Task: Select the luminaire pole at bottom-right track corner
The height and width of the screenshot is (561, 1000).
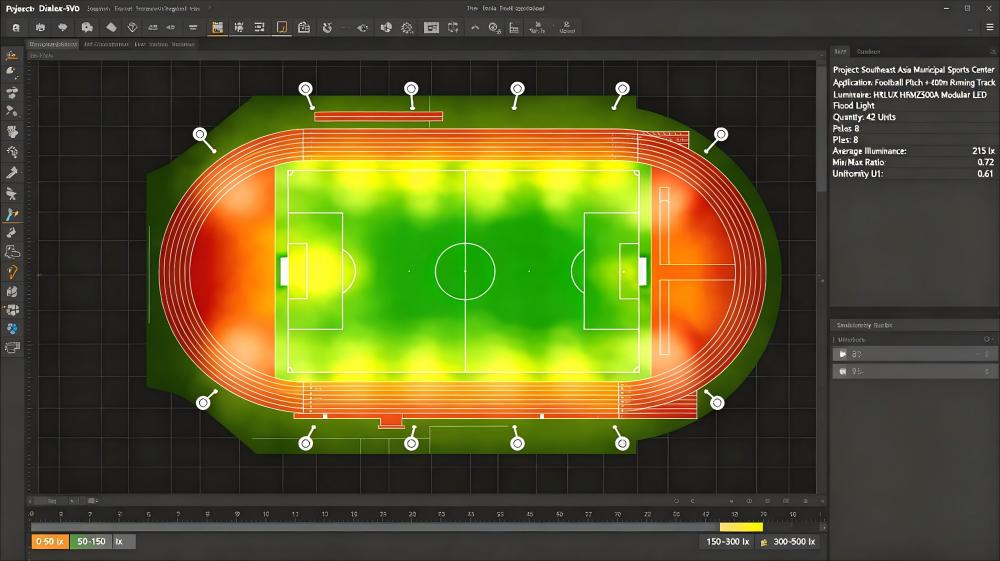Action: pyautogui.click(x=717, y=402)
